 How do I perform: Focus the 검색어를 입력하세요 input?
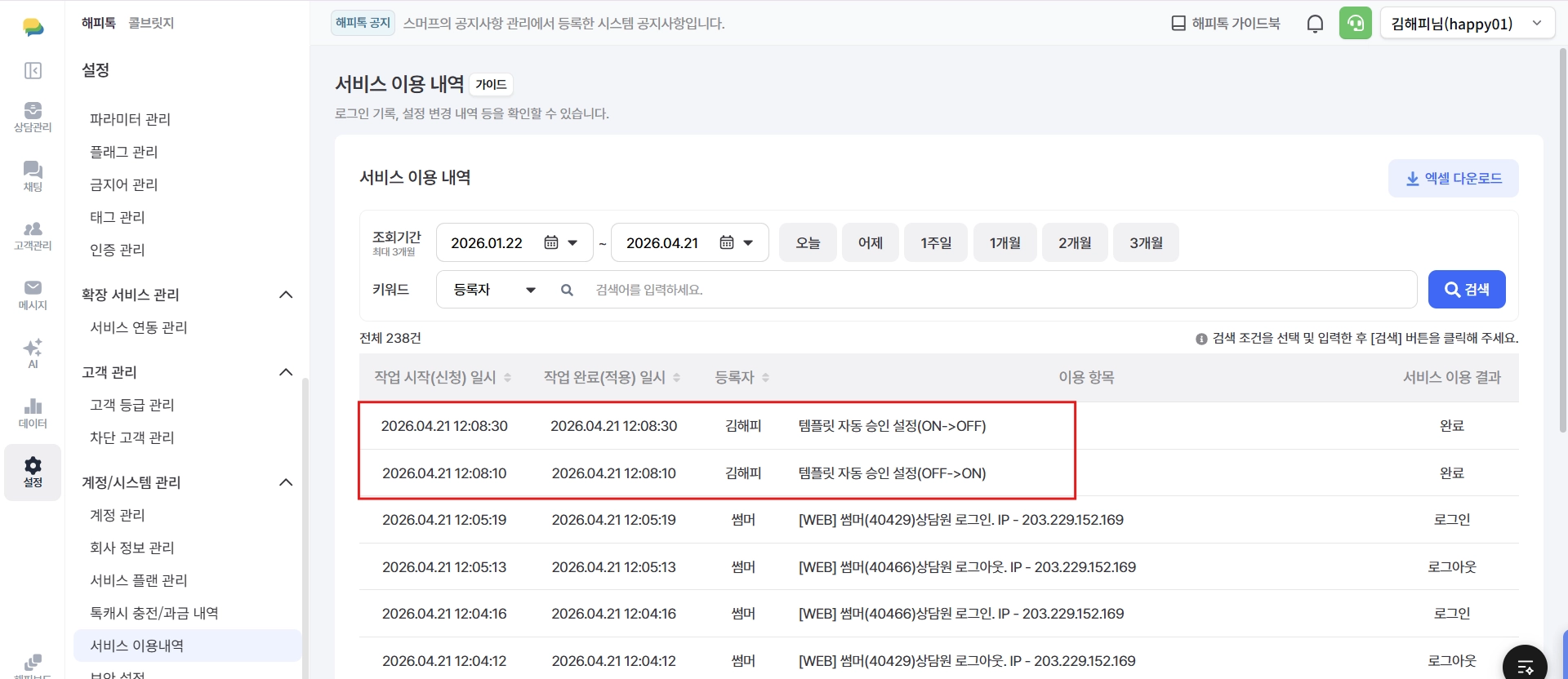[1000, 290]
